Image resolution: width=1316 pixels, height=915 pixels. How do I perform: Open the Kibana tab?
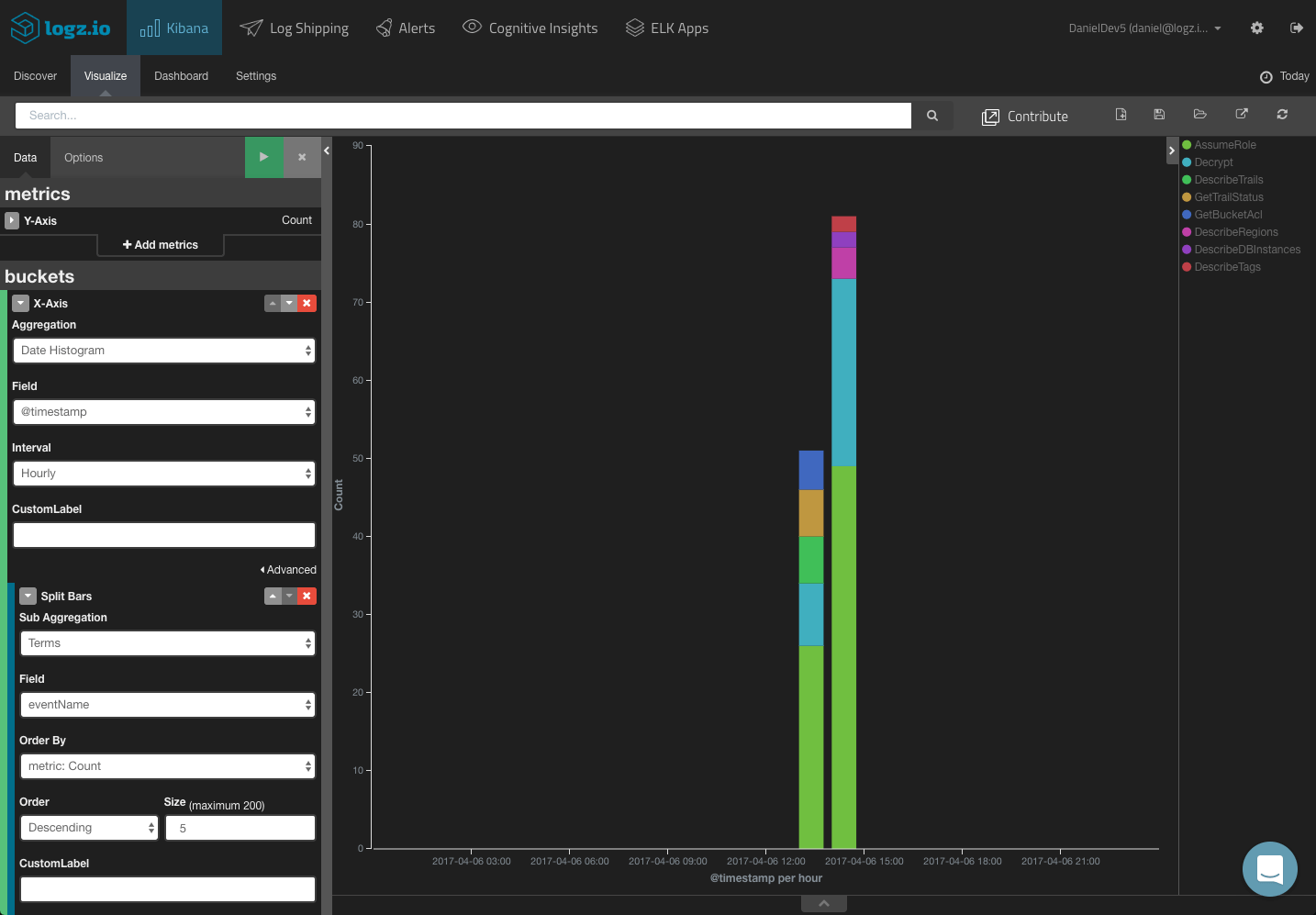point(174,28)
